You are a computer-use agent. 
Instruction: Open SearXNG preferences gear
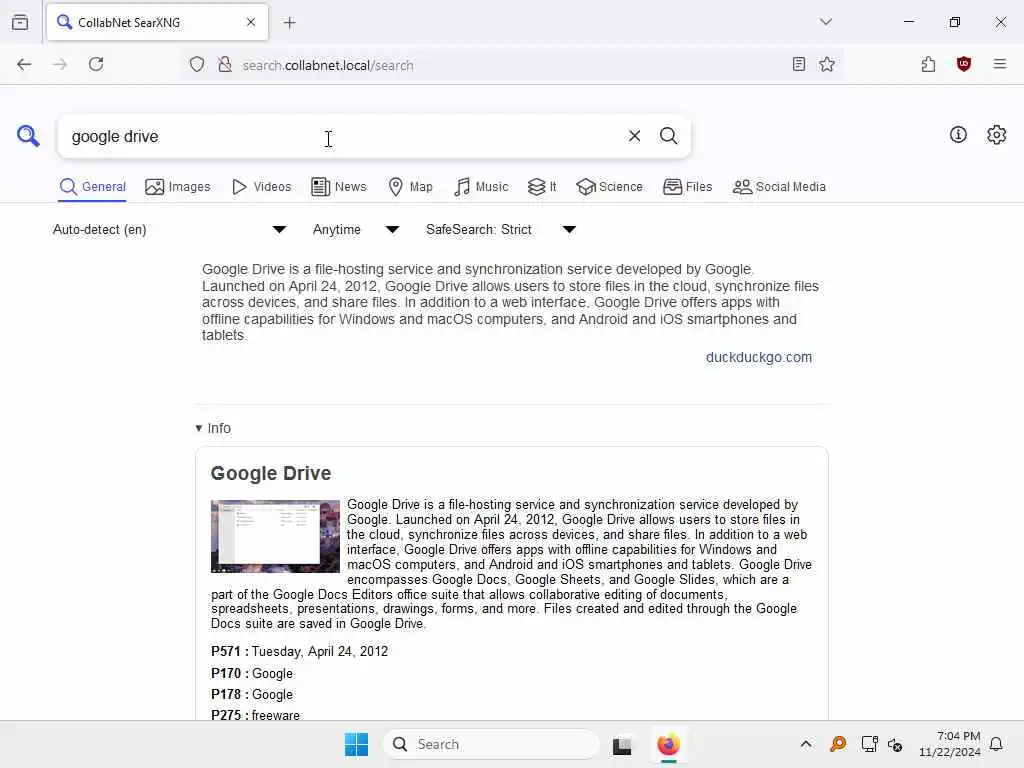tap(997, 135)
